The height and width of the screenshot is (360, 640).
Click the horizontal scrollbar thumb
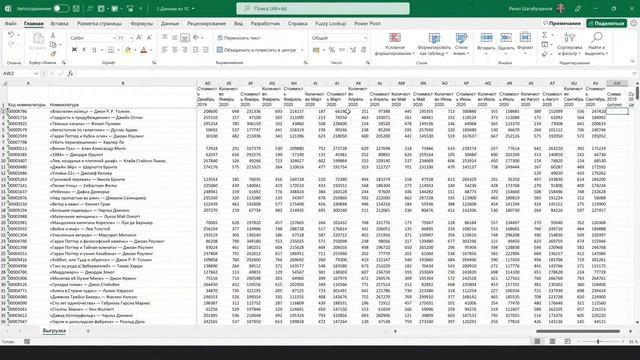coord(578,331)
